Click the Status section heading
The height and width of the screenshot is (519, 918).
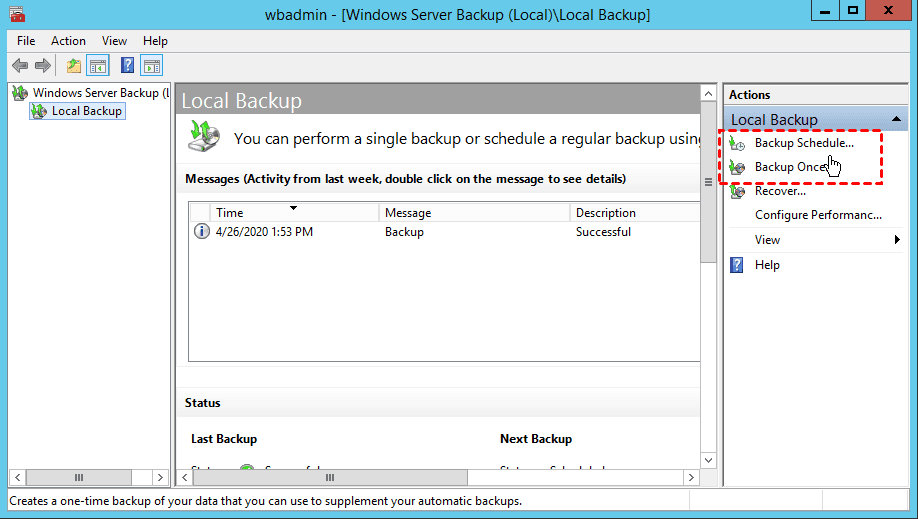click(203, 403)
